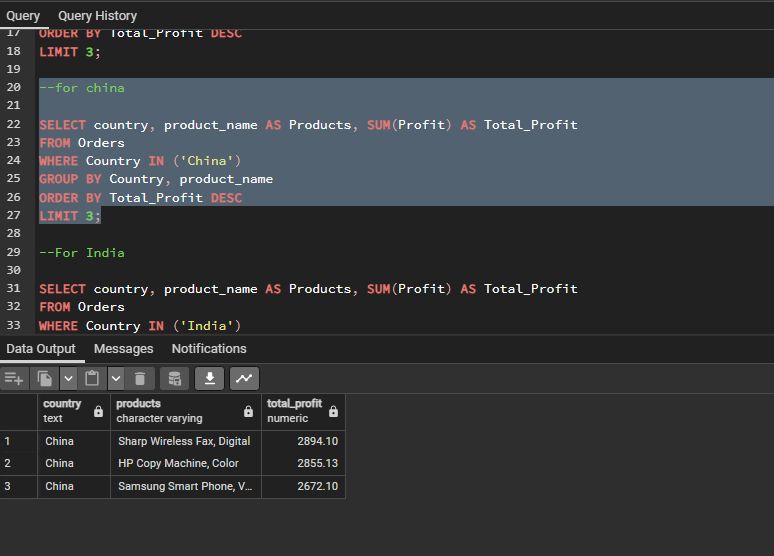Click 'LIMIT 3;' on line 27
Screen dimensions: 774x556
(x=70, y=216)
